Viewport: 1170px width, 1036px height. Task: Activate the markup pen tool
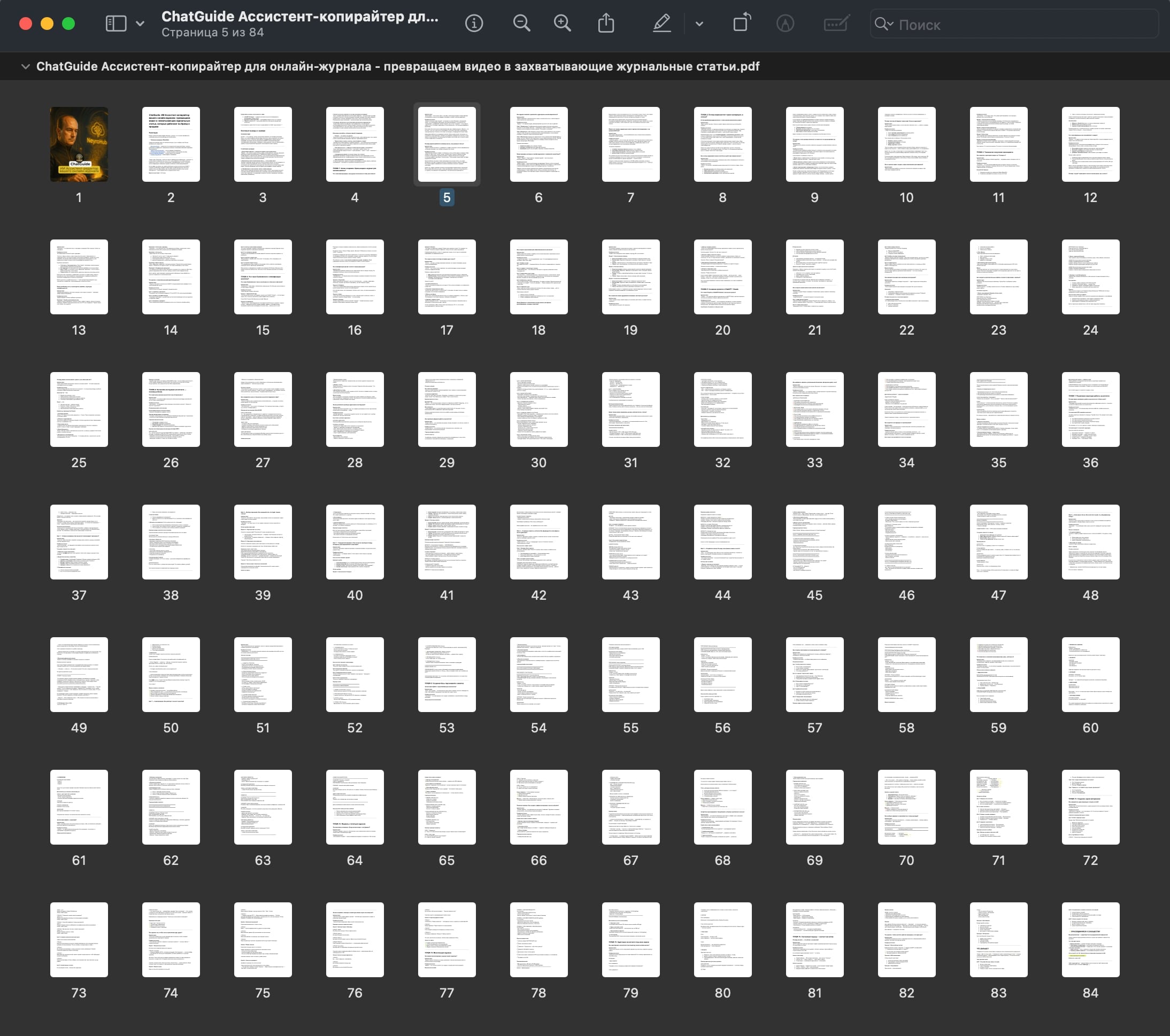661,24
